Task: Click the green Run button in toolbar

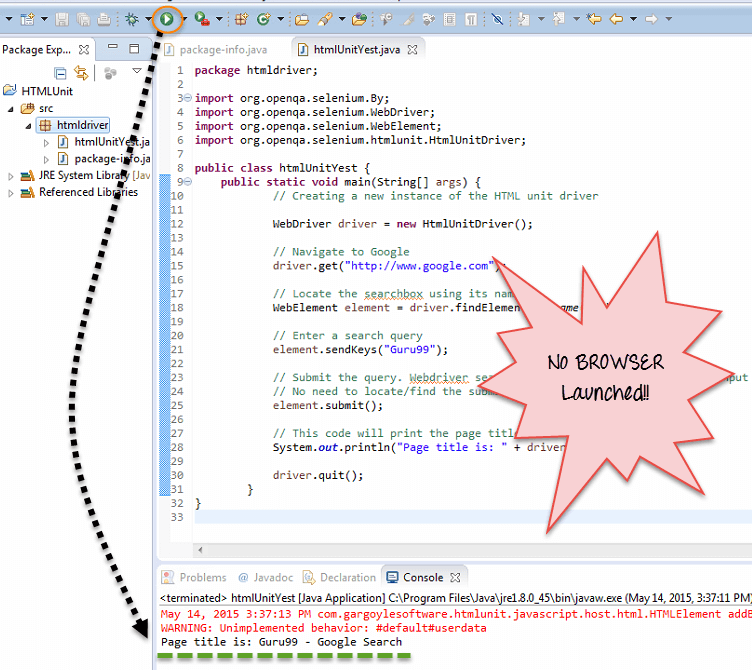Action: point(169,18)
